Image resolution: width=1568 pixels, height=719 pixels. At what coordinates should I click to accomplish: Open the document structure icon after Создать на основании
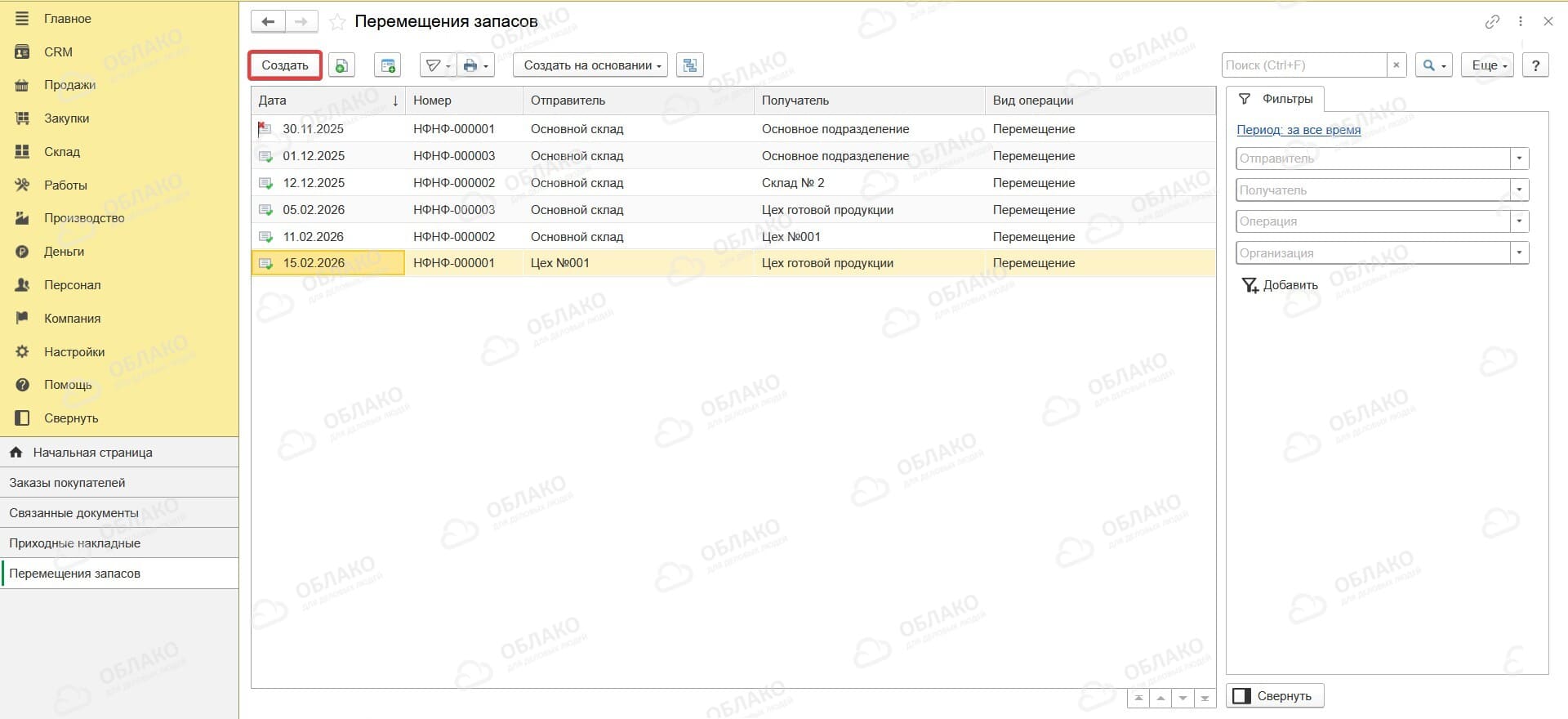point(690,65)
